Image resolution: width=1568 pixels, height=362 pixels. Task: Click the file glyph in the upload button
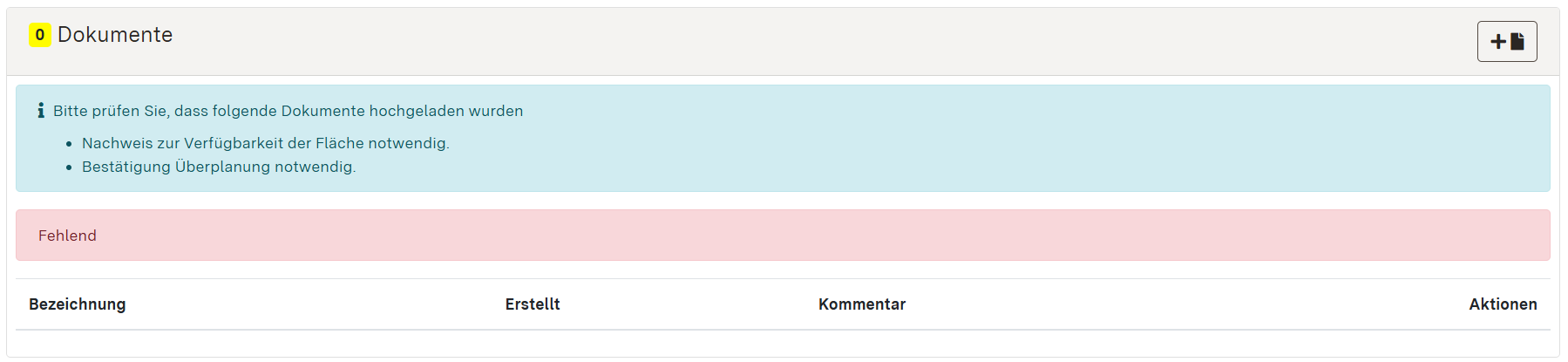click(1517, 41)
